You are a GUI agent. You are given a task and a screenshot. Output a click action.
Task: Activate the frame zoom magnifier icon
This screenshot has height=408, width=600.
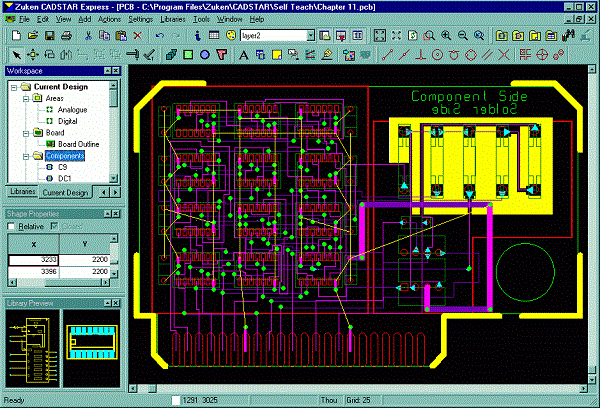429,36
